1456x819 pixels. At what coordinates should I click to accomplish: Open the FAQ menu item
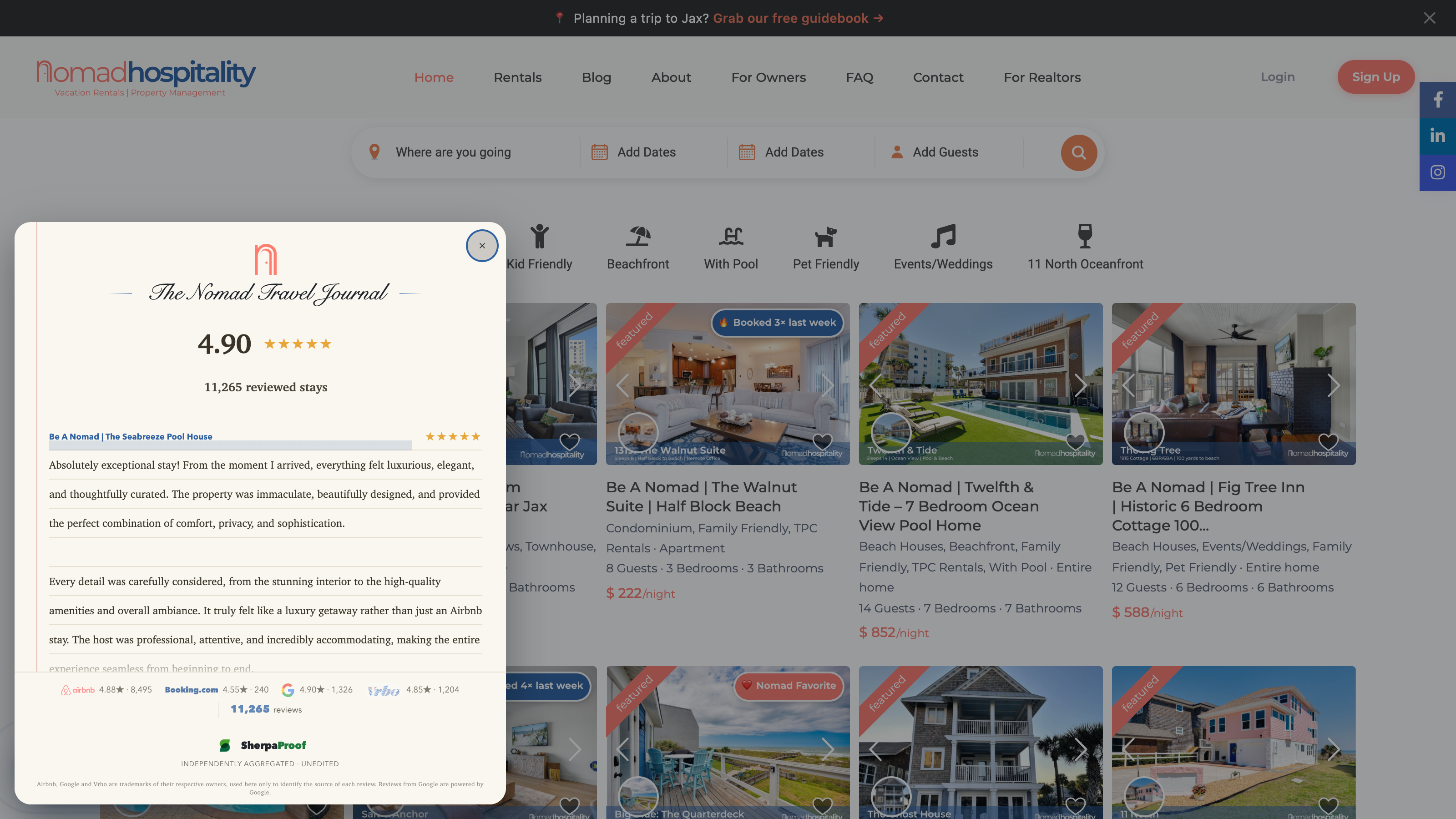point(859,77)
